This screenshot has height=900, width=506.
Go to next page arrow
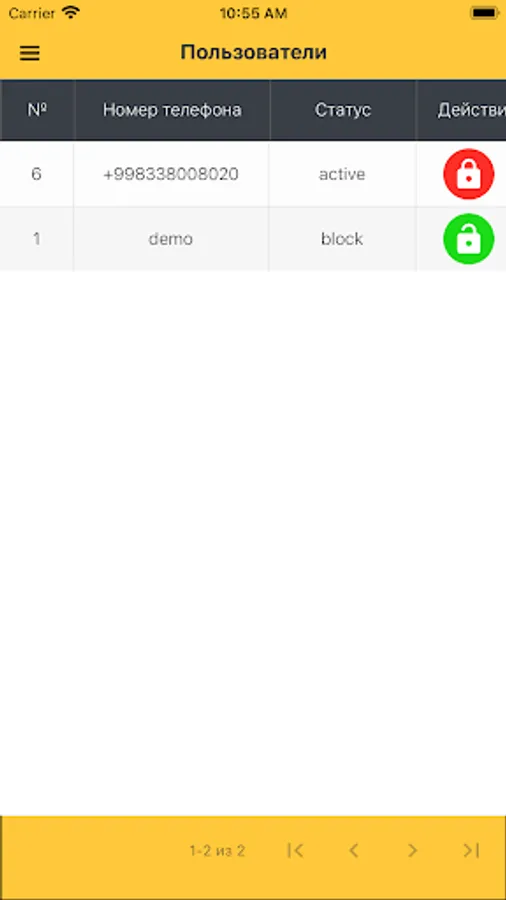tap(412, 850)
